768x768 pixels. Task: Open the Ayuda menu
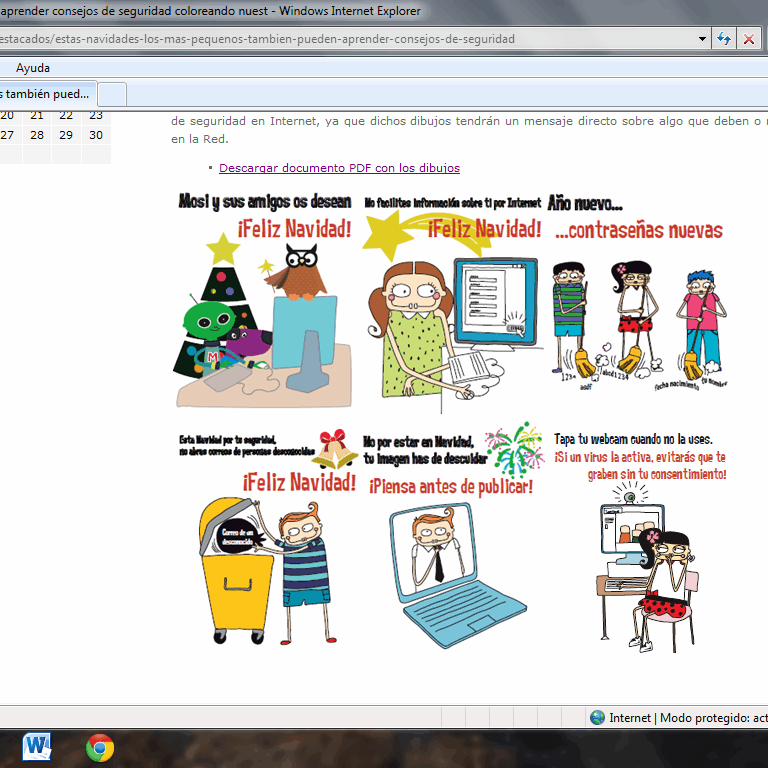tap(32, 68)
